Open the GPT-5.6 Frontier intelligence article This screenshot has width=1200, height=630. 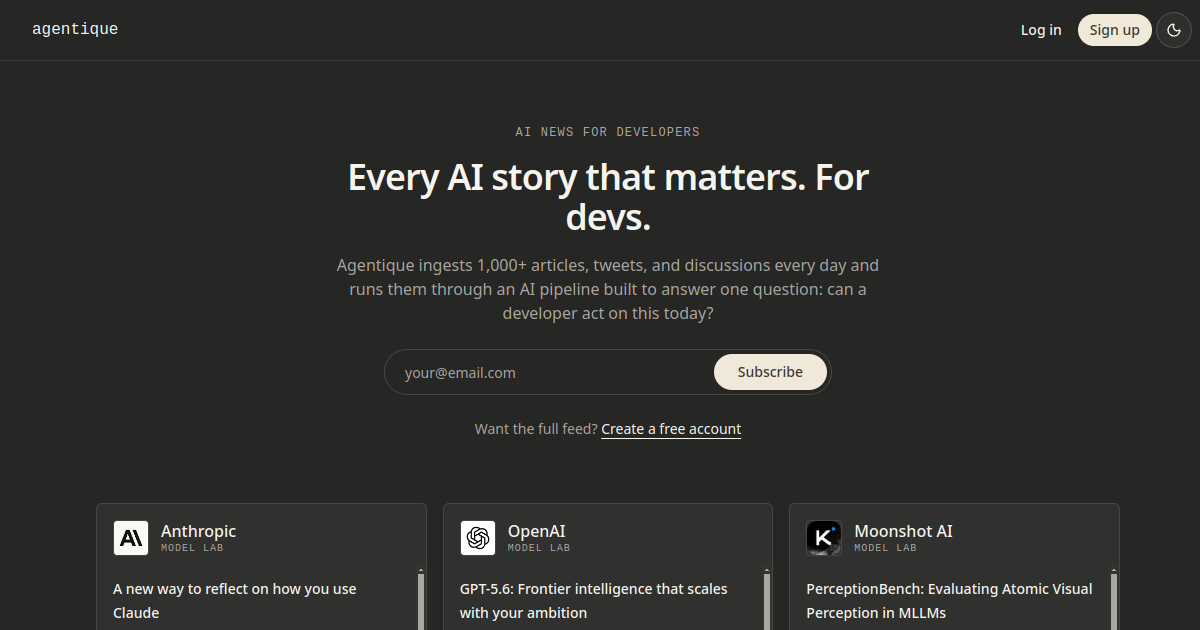594,601
